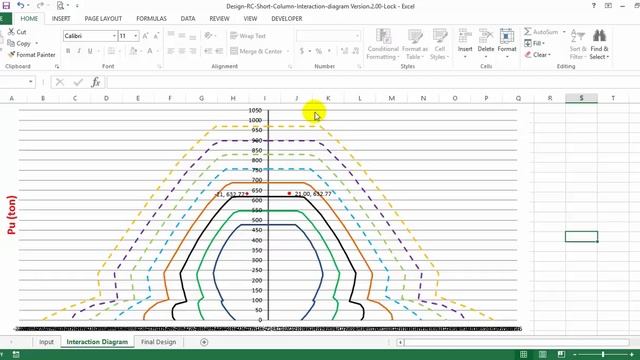Open the Format cells menu icon
The width and height of the screenshot is (640, 360).
(x=507, y=36)
